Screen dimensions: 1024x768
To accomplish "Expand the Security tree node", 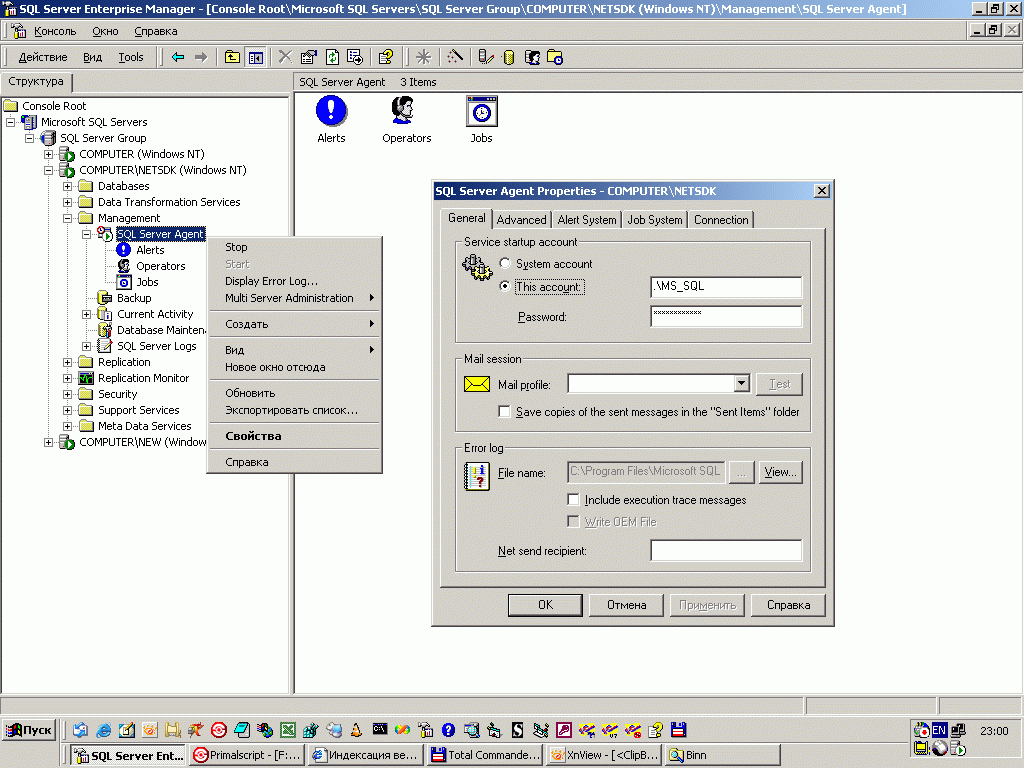I will (67, 394).
